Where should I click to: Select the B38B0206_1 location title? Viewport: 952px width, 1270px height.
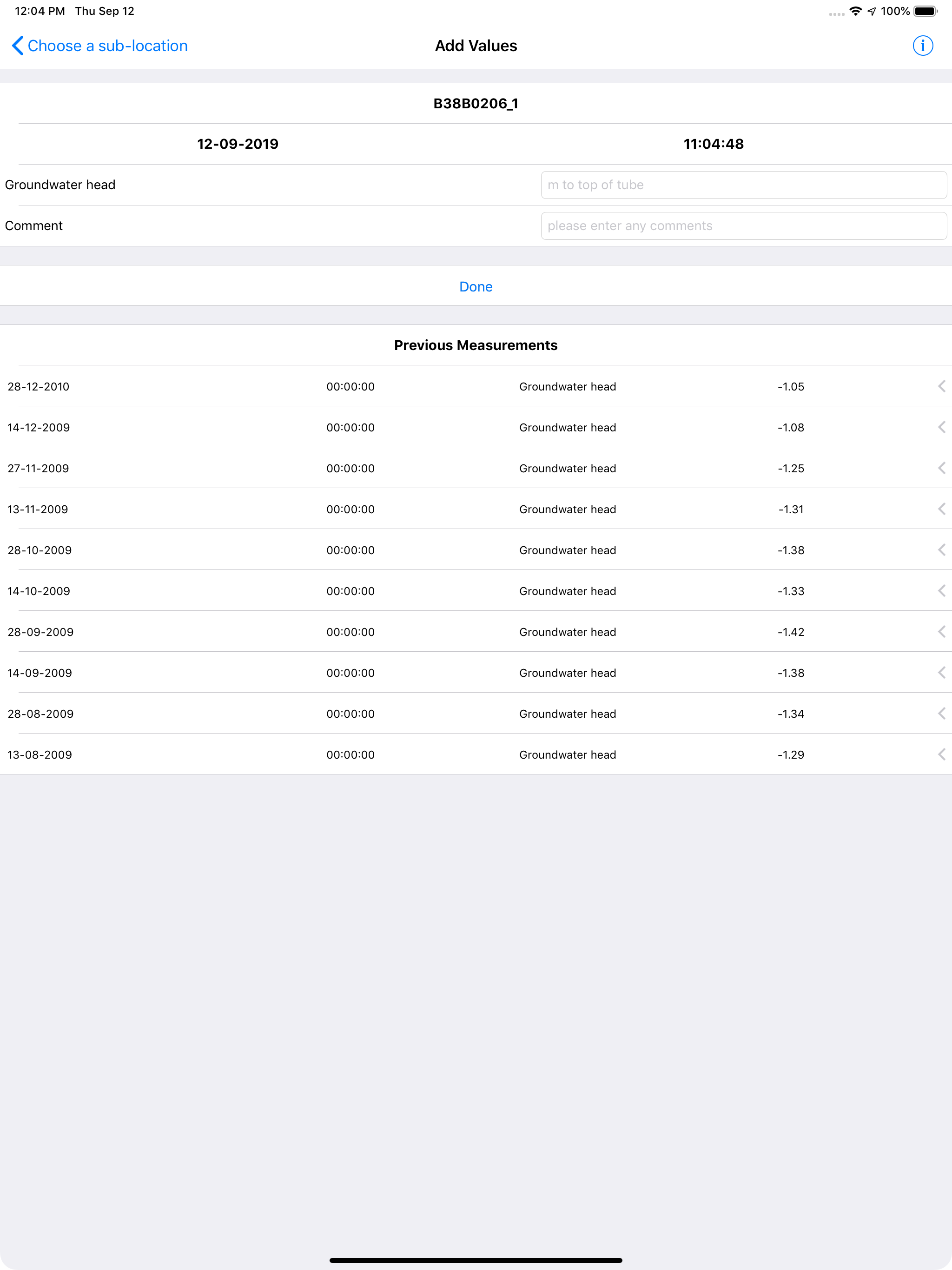coord(476,103)
